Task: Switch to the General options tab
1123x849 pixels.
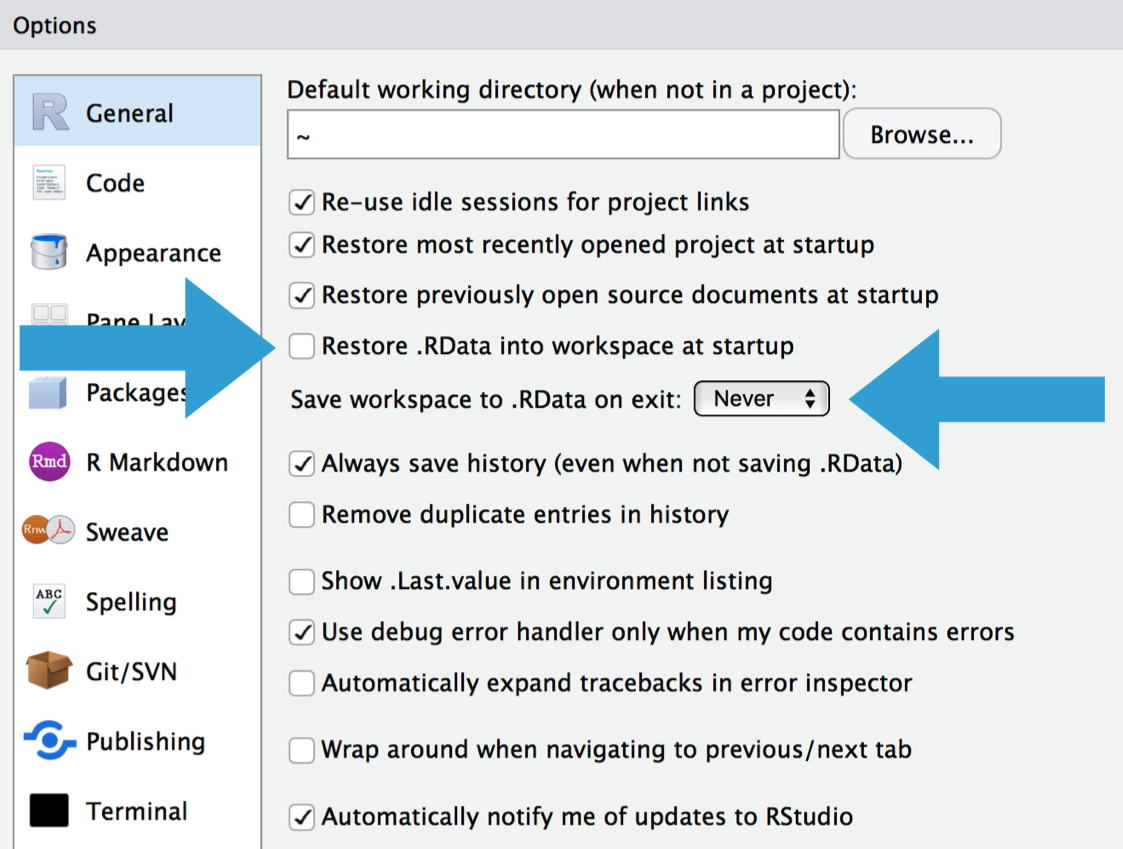Action: tap(138, 112)
